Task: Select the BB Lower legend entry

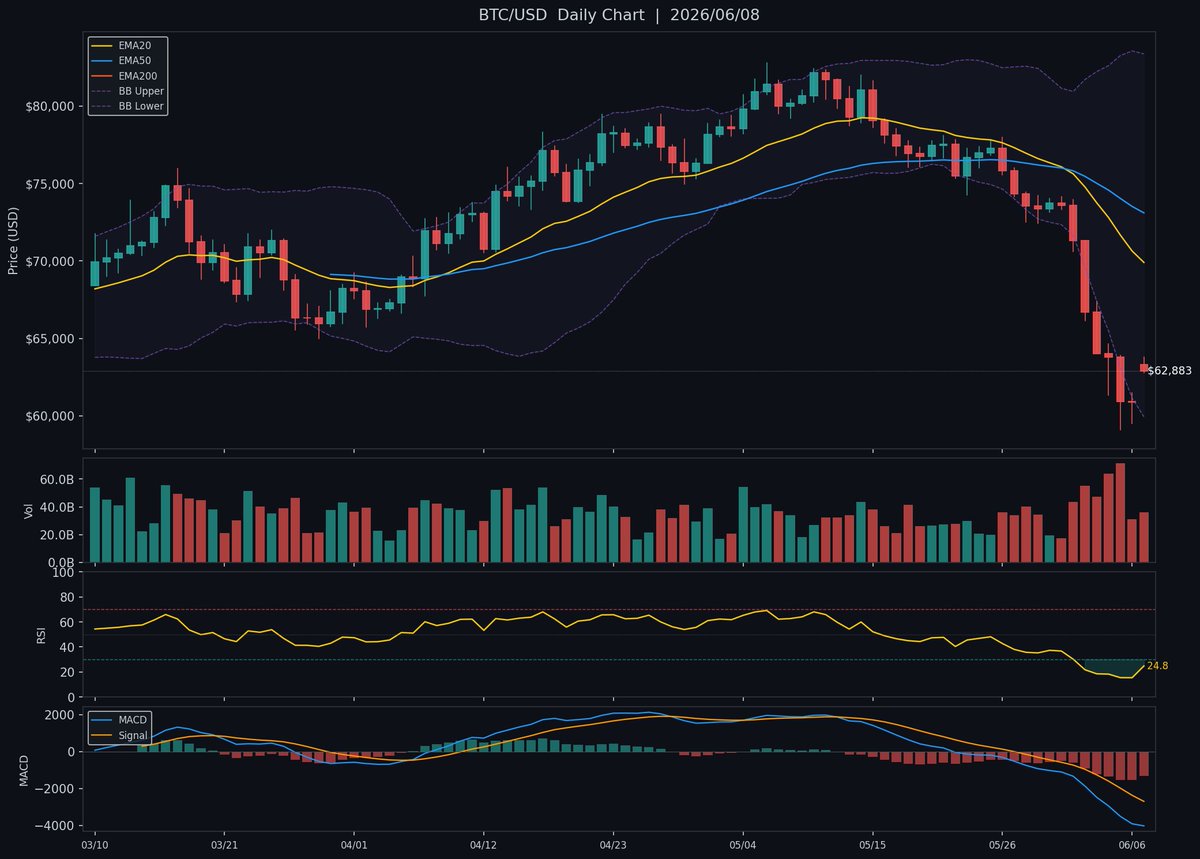Action: tap(128, 106)
